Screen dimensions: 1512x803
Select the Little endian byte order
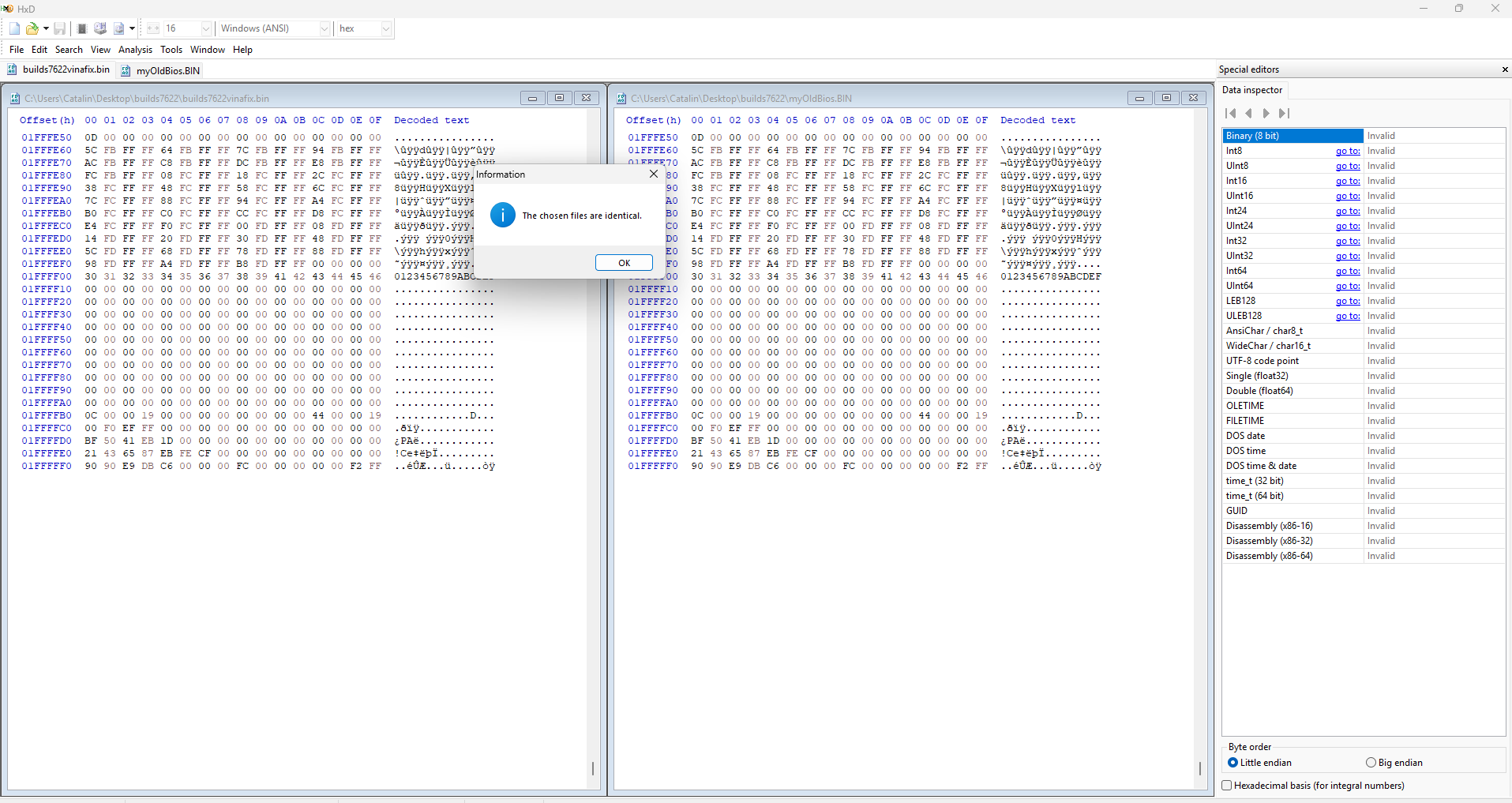click(1233, 762)
